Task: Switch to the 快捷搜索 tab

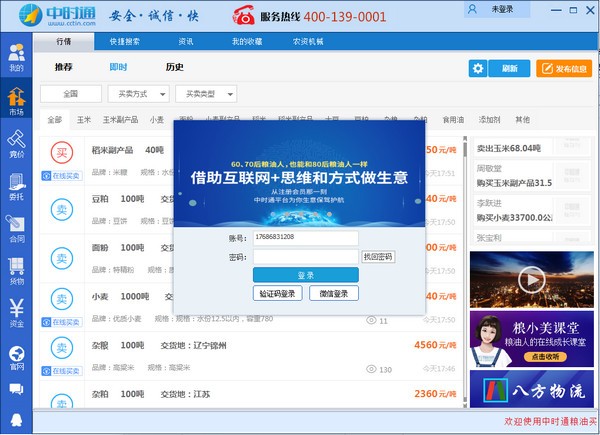Action: (126, 42)
